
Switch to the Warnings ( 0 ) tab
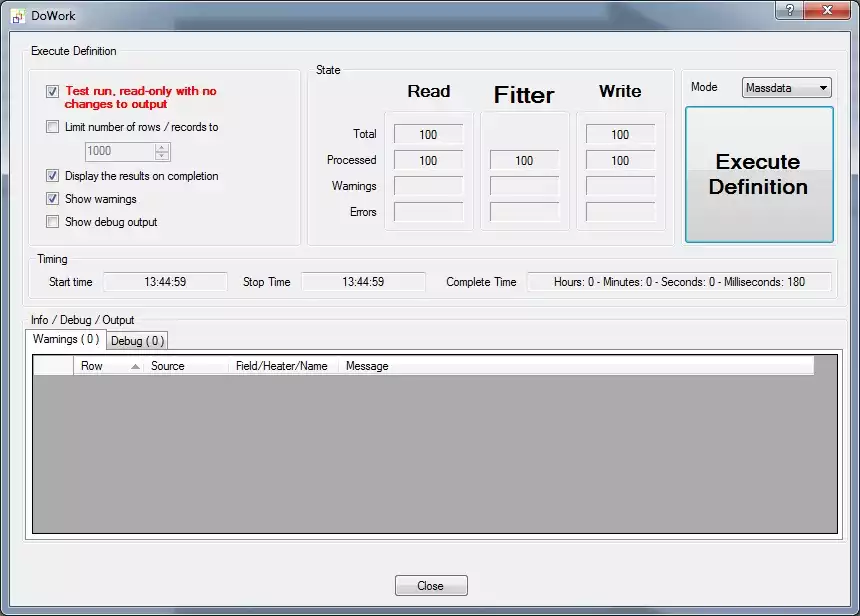tap(66, 340)
